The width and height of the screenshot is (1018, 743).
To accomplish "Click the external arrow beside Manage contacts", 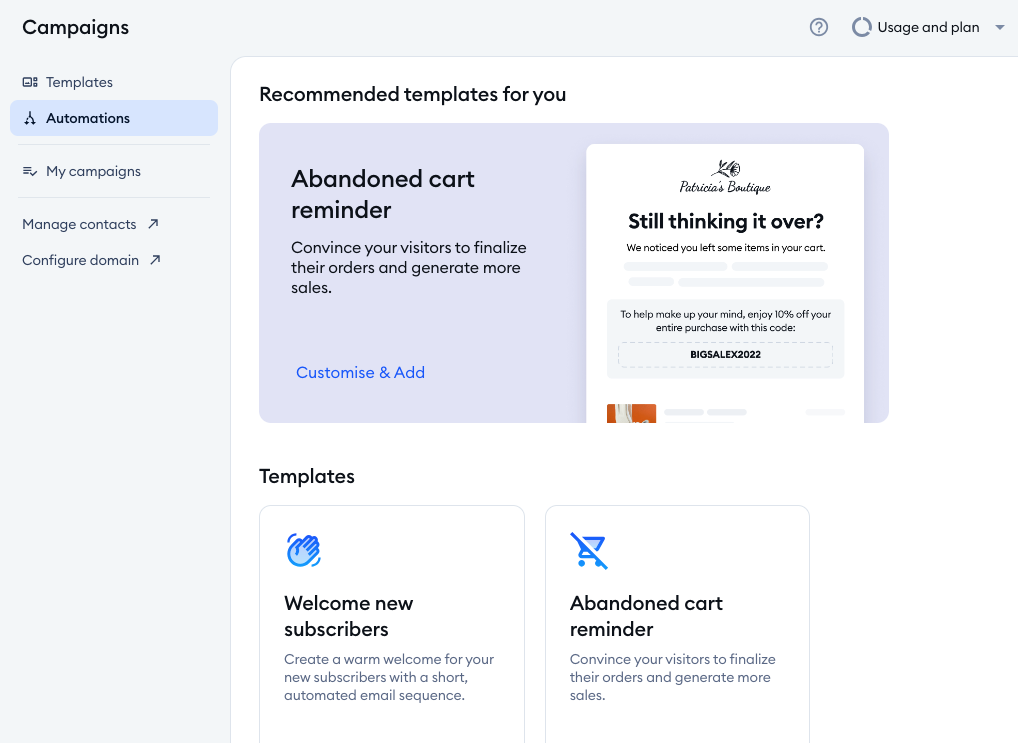I will [x=153, y=224].
